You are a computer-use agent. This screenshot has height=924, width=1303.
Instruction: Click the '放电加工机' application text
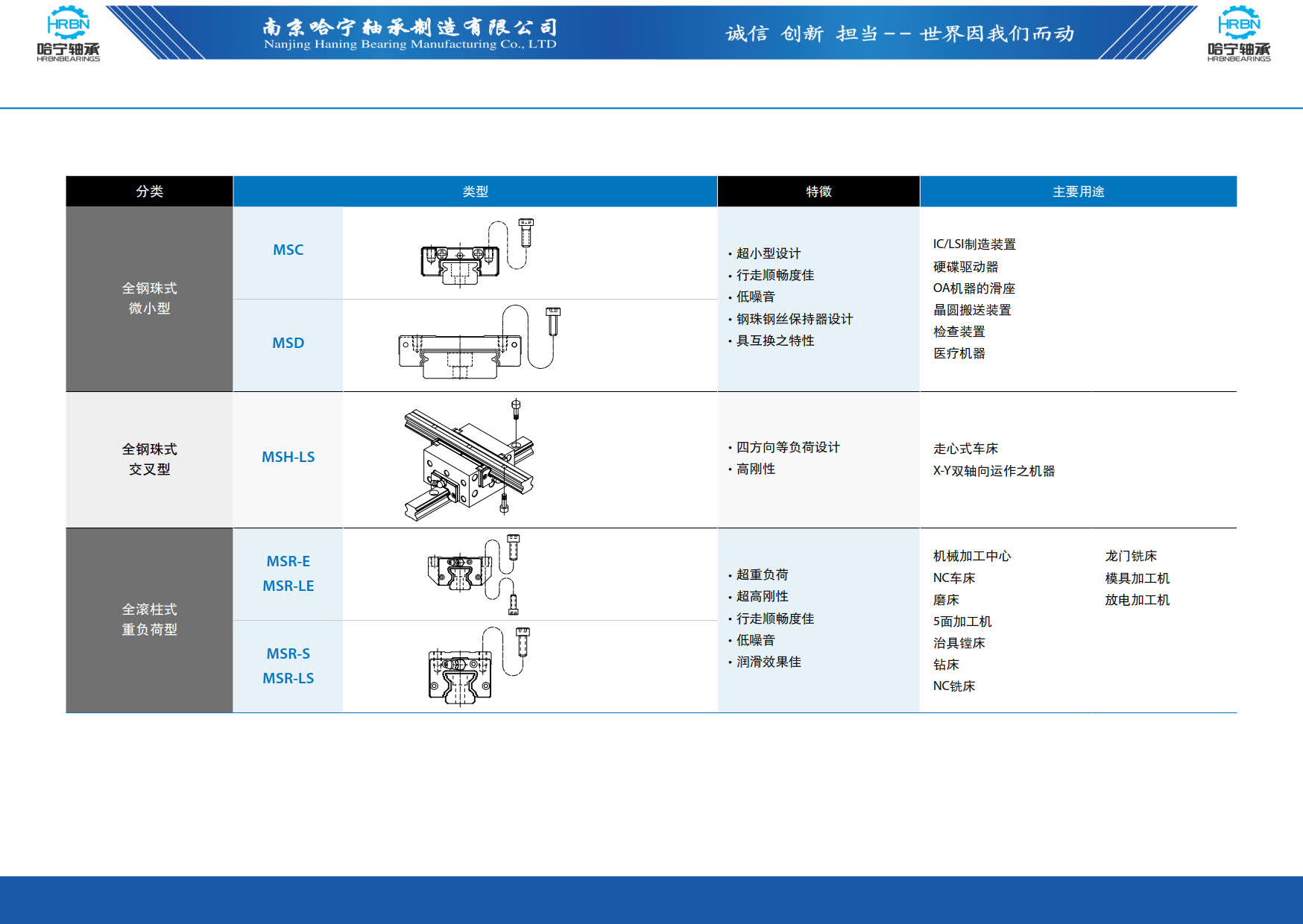point(1138,600)
